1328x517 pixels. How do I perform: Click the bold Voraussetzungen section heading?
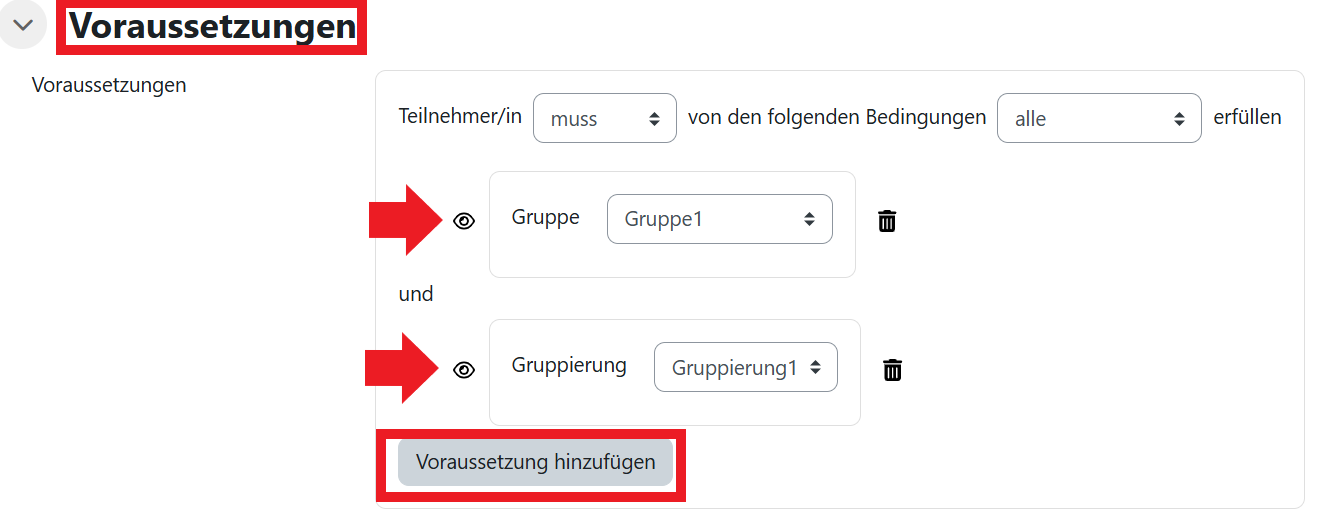tap(212, 27)
